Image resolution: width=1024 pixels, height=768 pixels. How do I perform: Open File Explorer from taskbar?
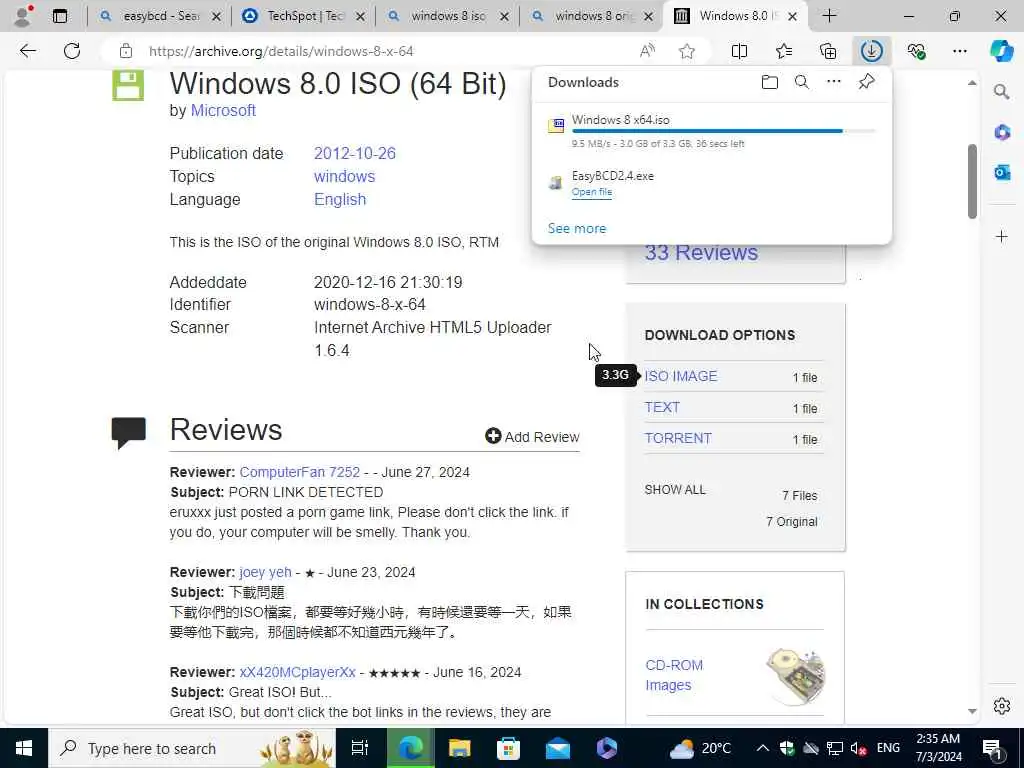click(460, 748)
